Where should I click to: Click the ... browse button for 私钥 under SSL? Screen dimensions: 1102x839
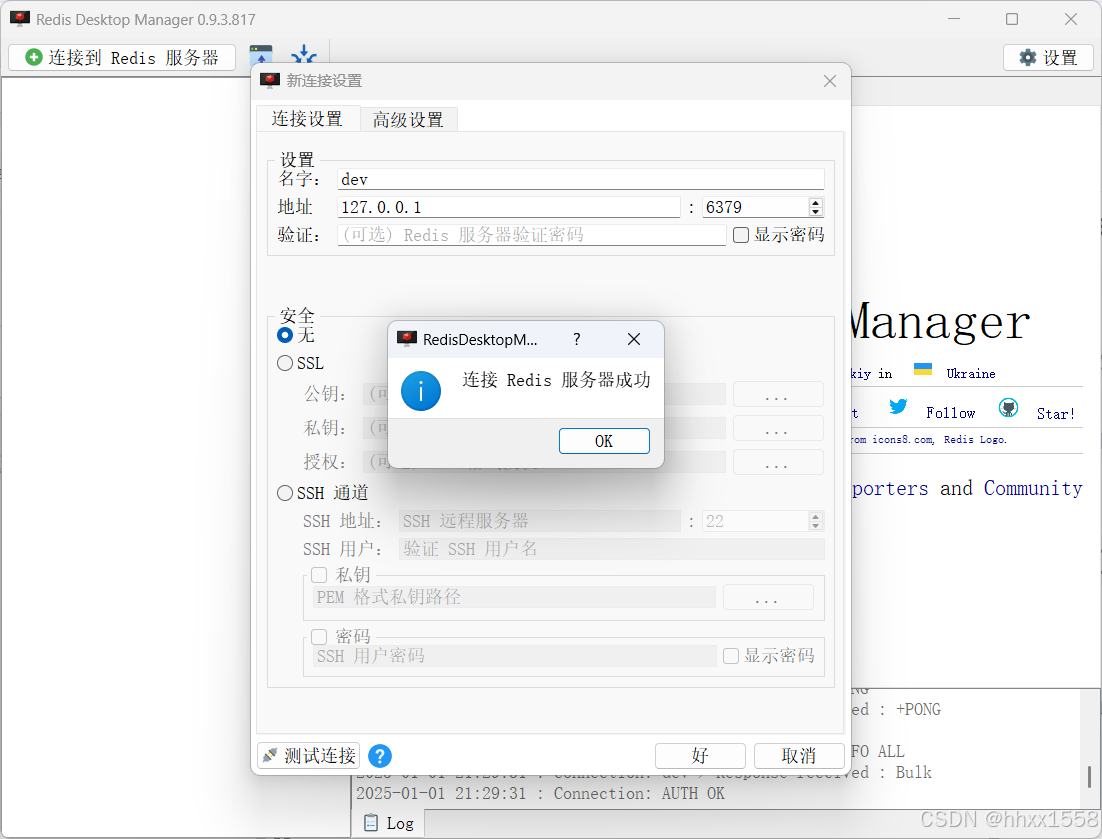[x=778, y=428]
